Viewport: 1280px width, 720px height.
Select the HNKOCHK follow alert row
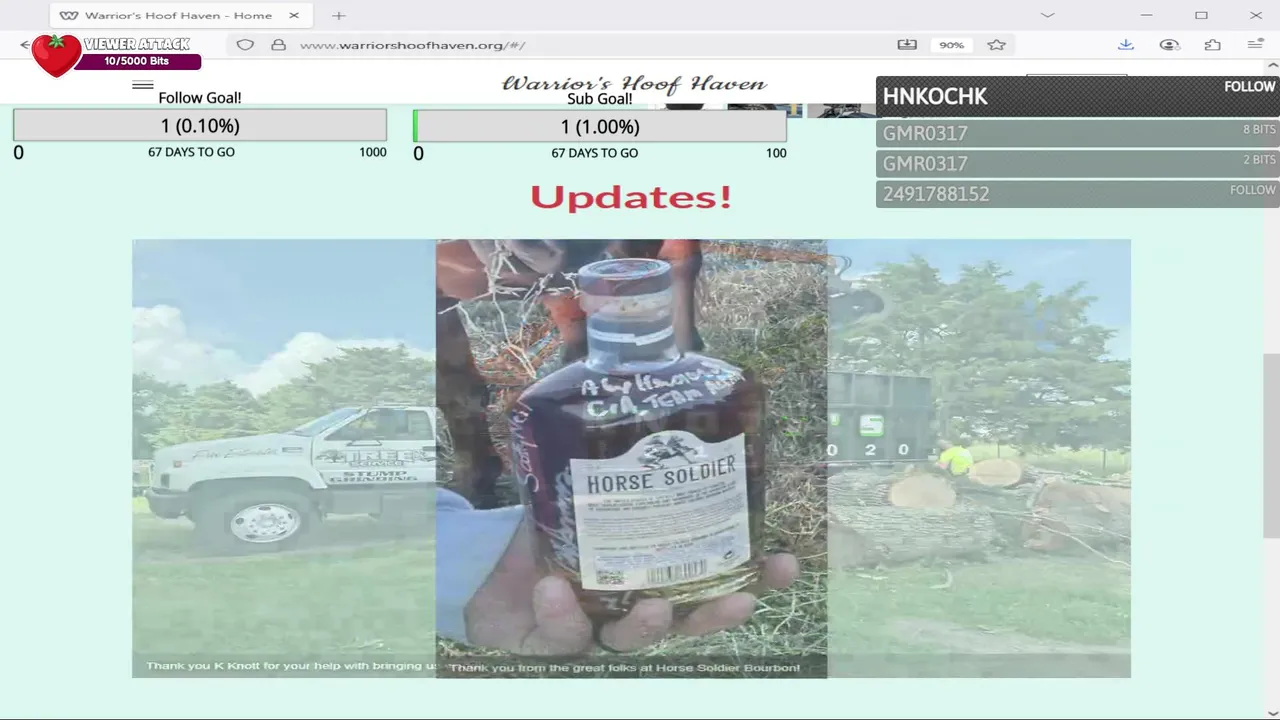pyautogui.click(x=1078, y=96)
